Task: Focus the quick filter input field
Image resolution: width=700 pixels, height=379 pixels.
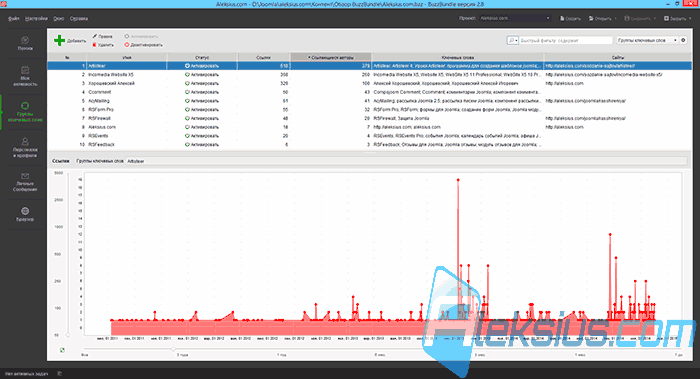Action: click(565, 40)
